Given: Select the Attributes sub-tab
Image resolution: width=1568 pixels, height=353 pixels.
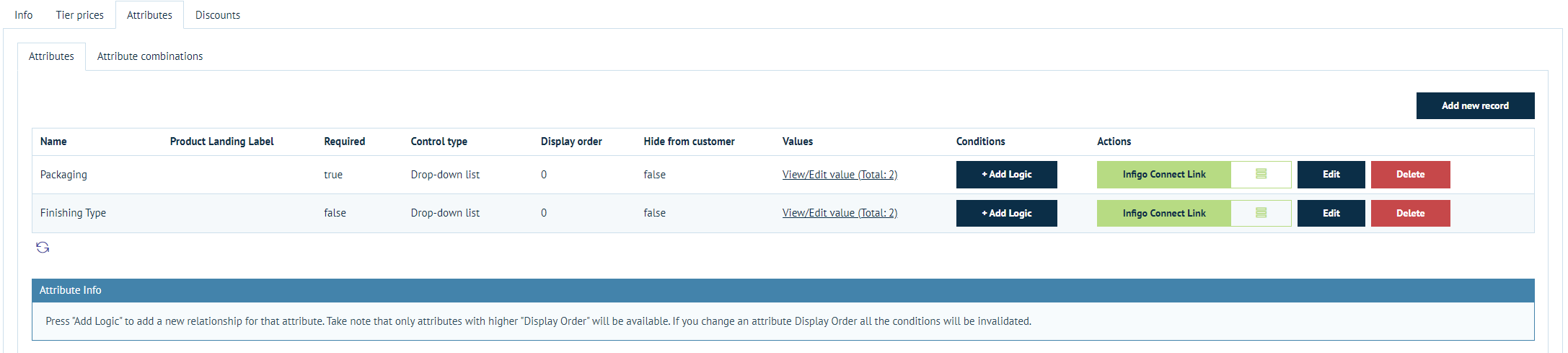Looking at the screenshot, I should (x=51, y=56).
